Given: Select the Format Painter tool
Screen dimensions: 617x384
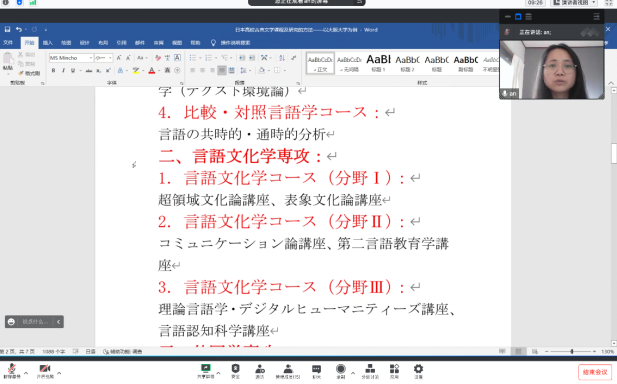Looking at the screenshot, I should coord(30,73).
